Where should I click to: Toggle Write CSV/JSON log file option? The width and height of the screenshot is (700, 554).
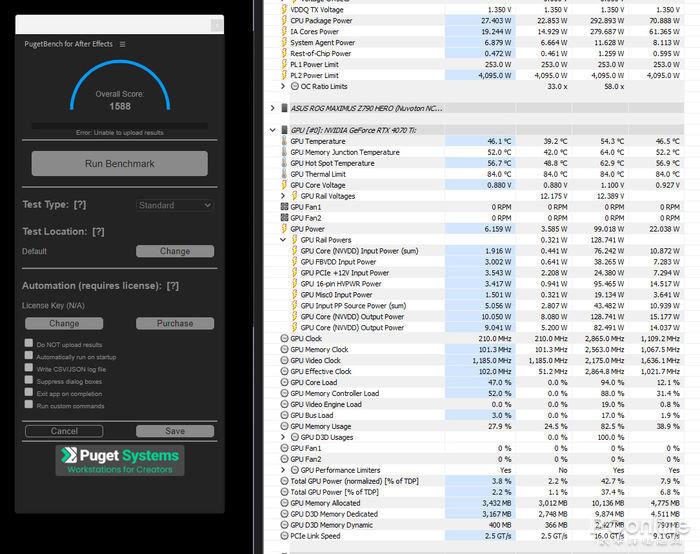[29, 369]
